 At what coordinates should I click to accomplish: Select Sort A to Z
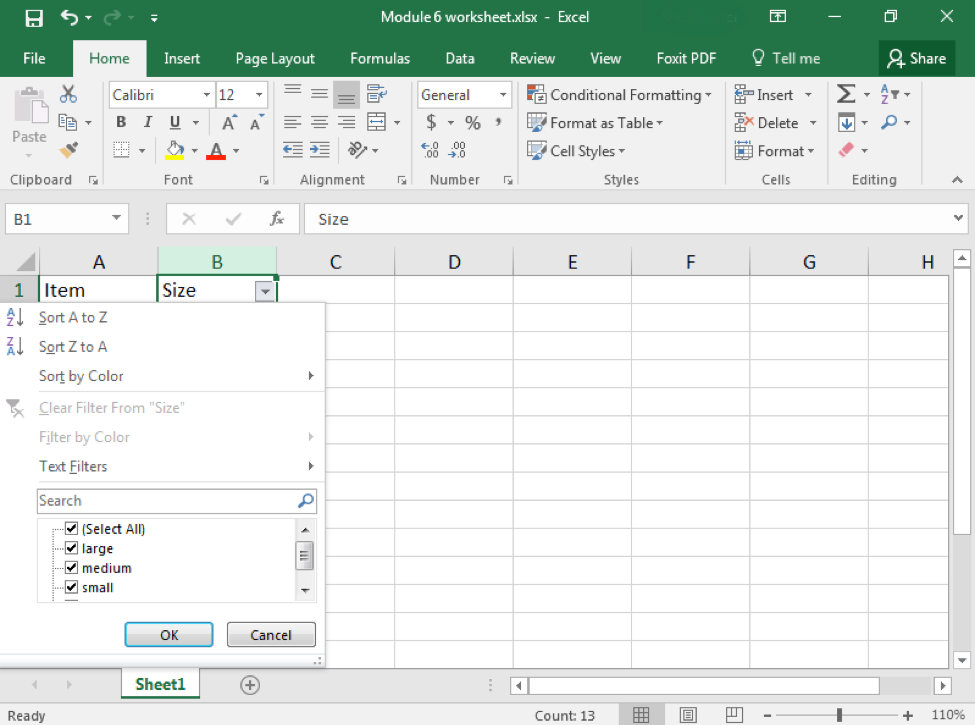click(72, 317)
